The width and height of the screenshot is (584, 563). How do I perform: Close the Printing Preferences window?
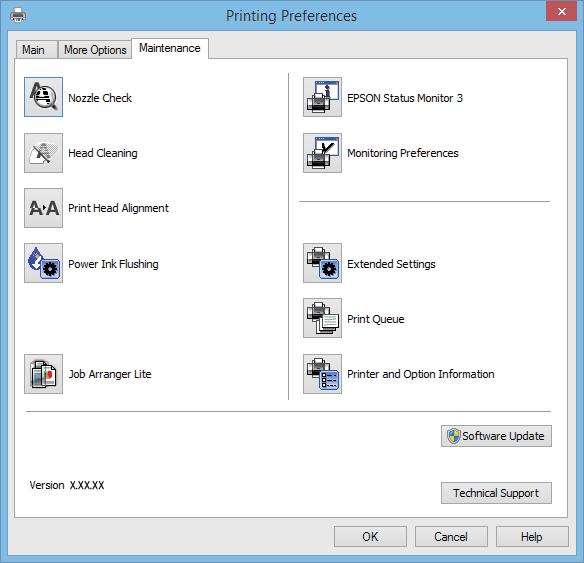click(x=562, y=11)
